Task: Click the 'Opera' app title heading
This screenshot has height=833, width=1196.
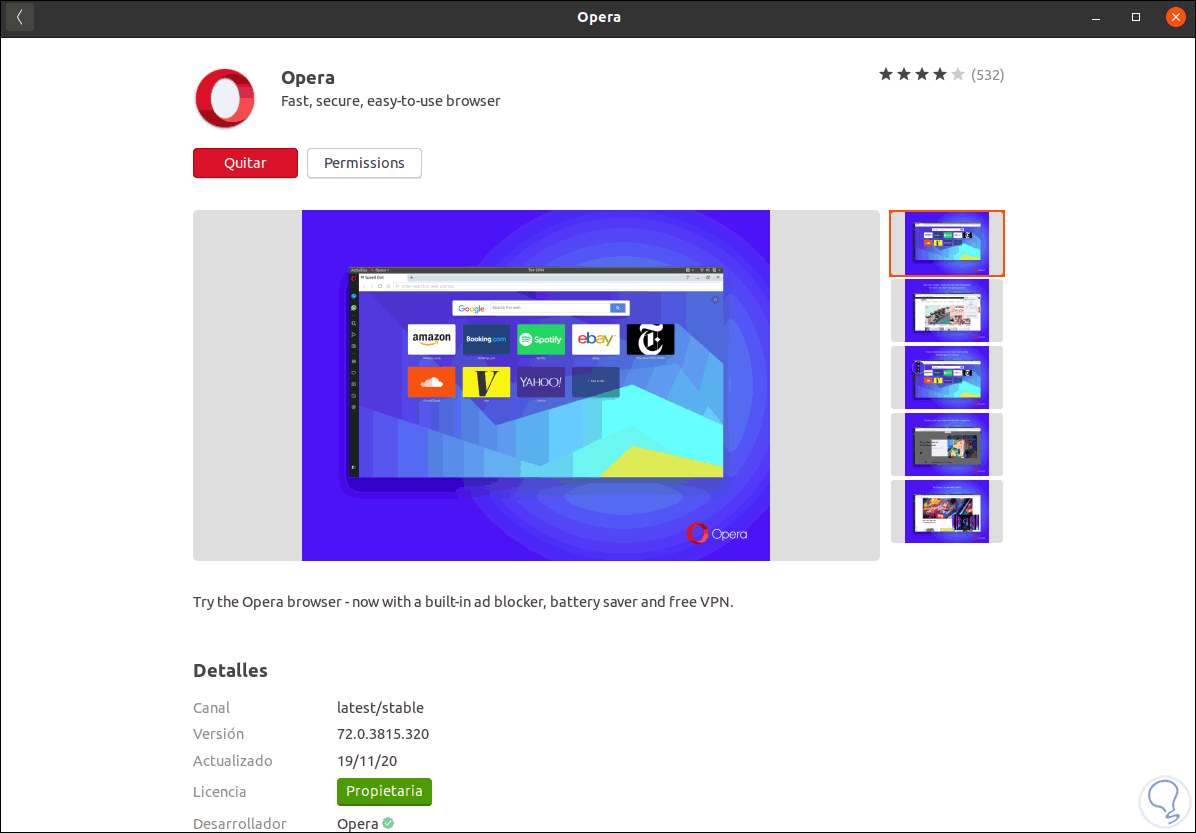Action: pyautogui.click(x=308, y=78)
